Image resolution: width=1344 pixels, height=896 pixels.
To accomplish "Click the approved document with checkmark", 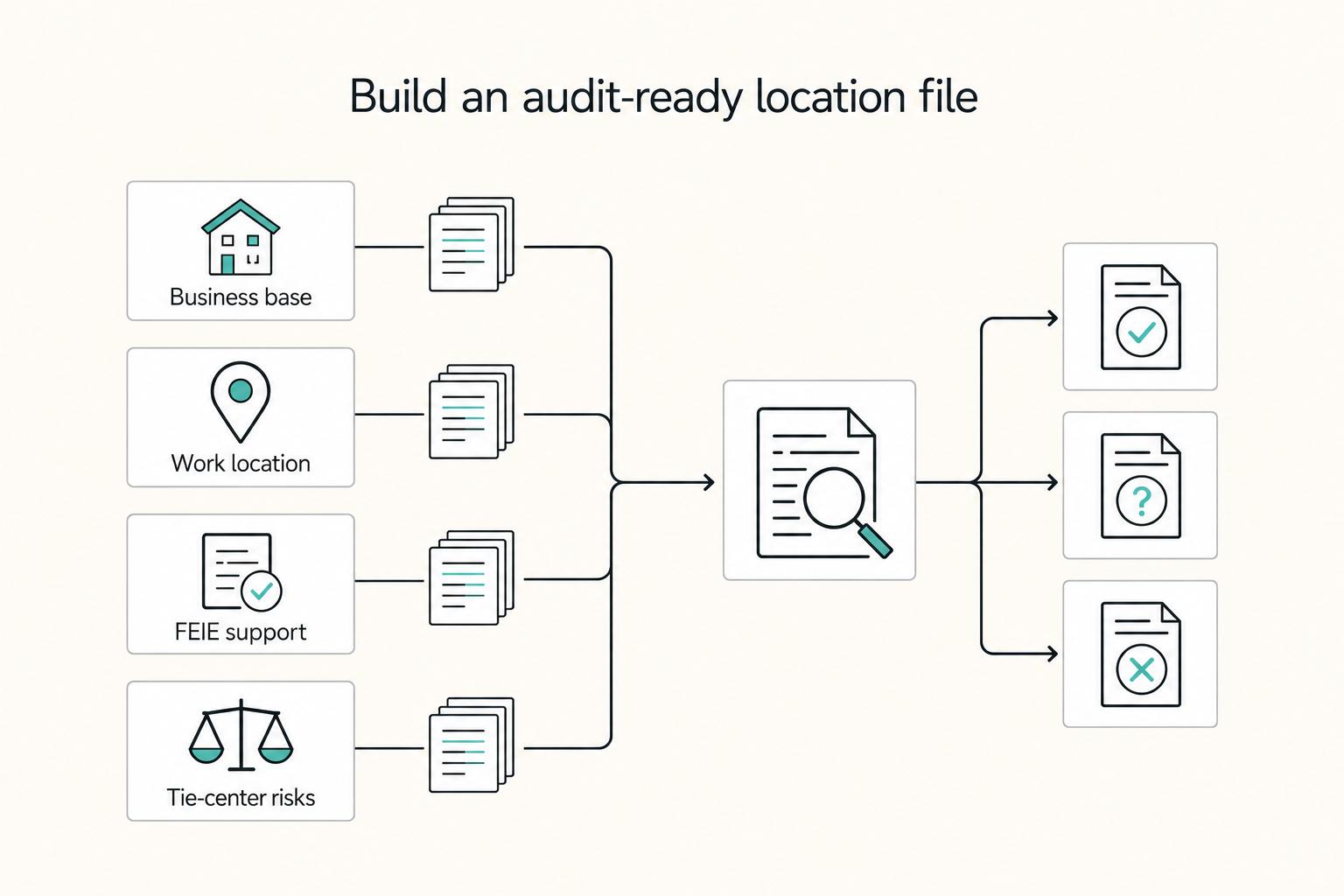I will [1140, 317].
